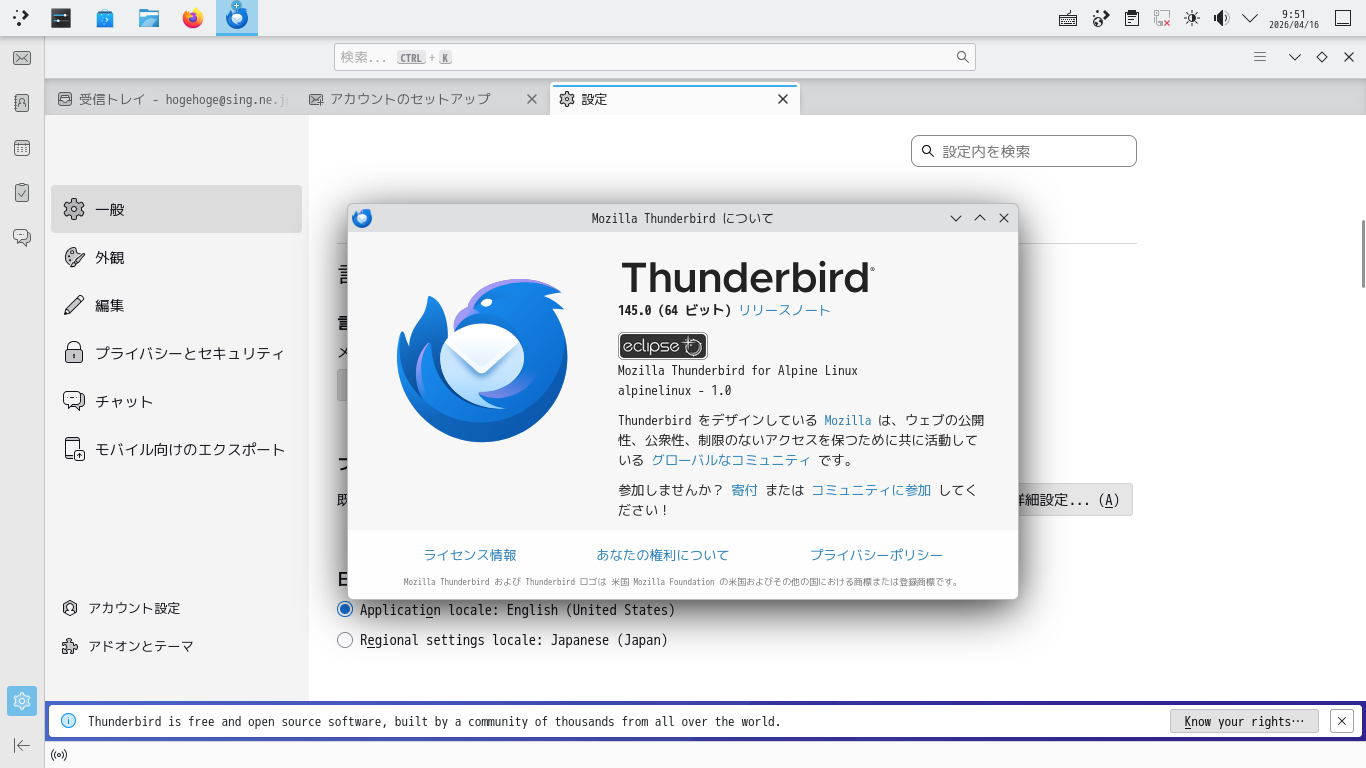The height and width of the screenshot is (768, 1366).
Task: Switch to the 受信トレイ inbox tab
Action: pos(172,99)
